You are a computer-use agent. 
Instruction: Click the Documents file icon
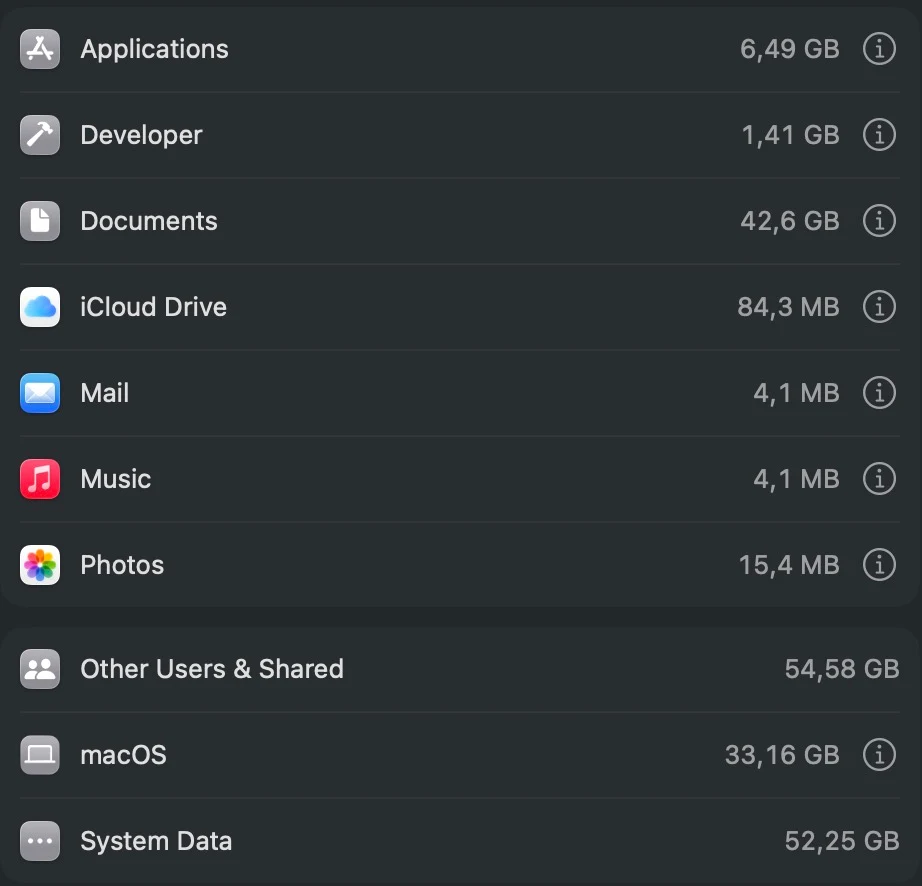click(x=40, y=220)
